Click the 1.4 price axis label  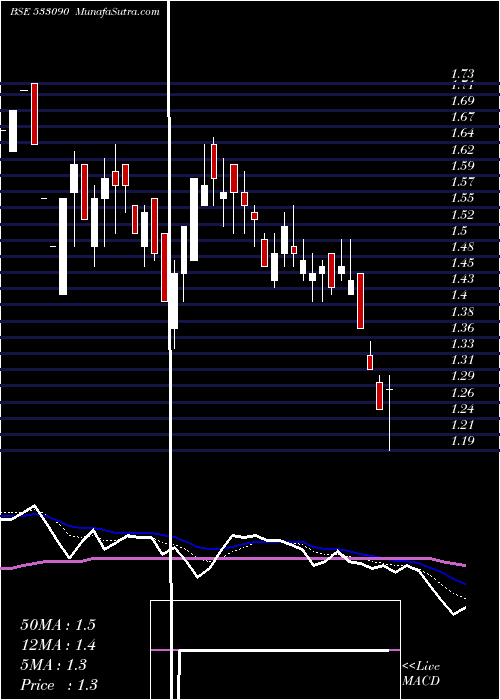click(459, 295)
